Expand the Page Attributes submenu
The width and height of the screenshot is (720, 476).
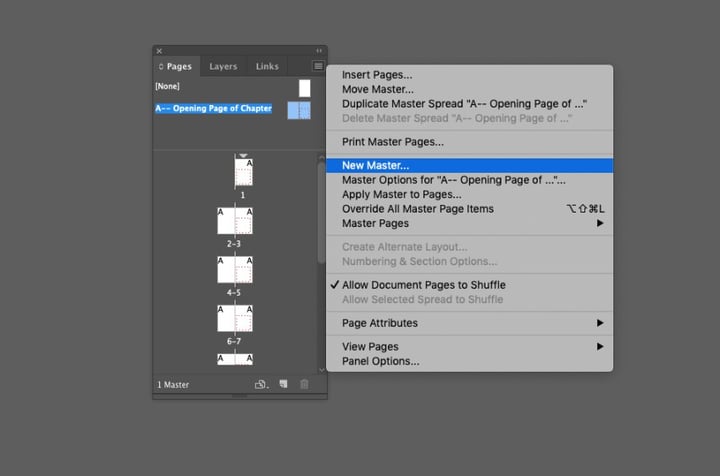(469, 323)
